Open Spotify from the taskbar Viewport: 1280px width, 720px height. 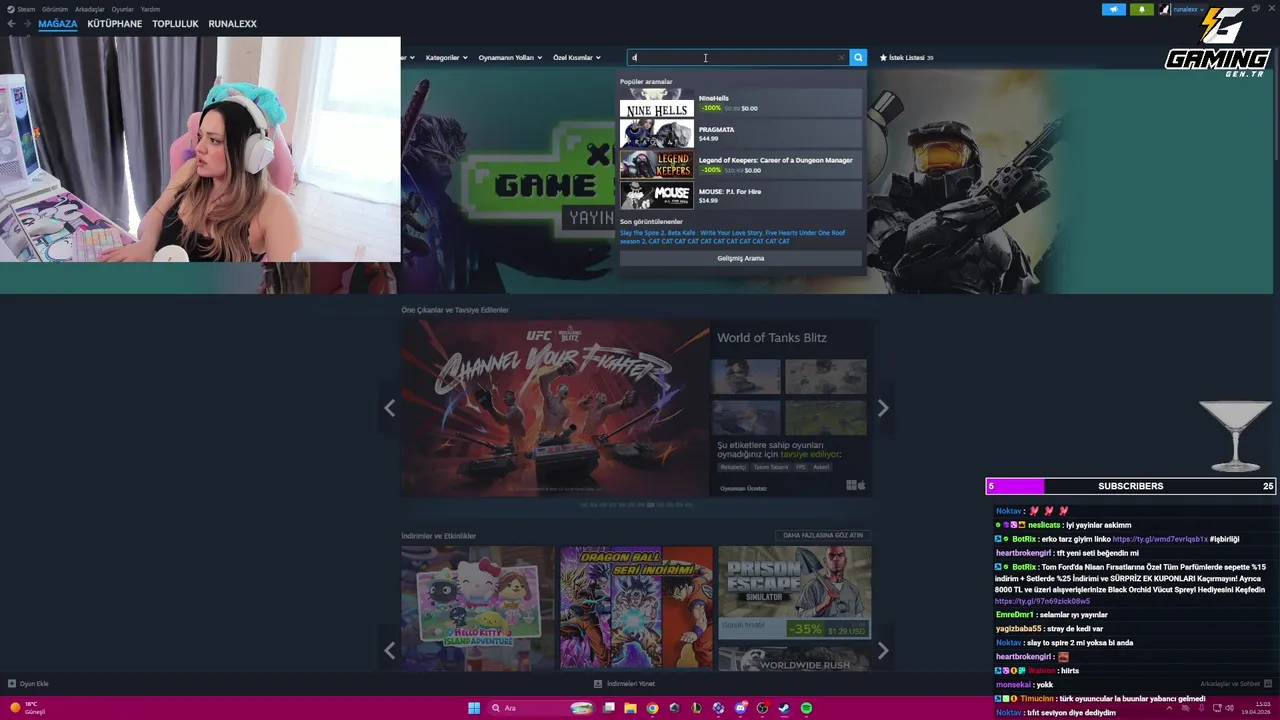(806, 708)
